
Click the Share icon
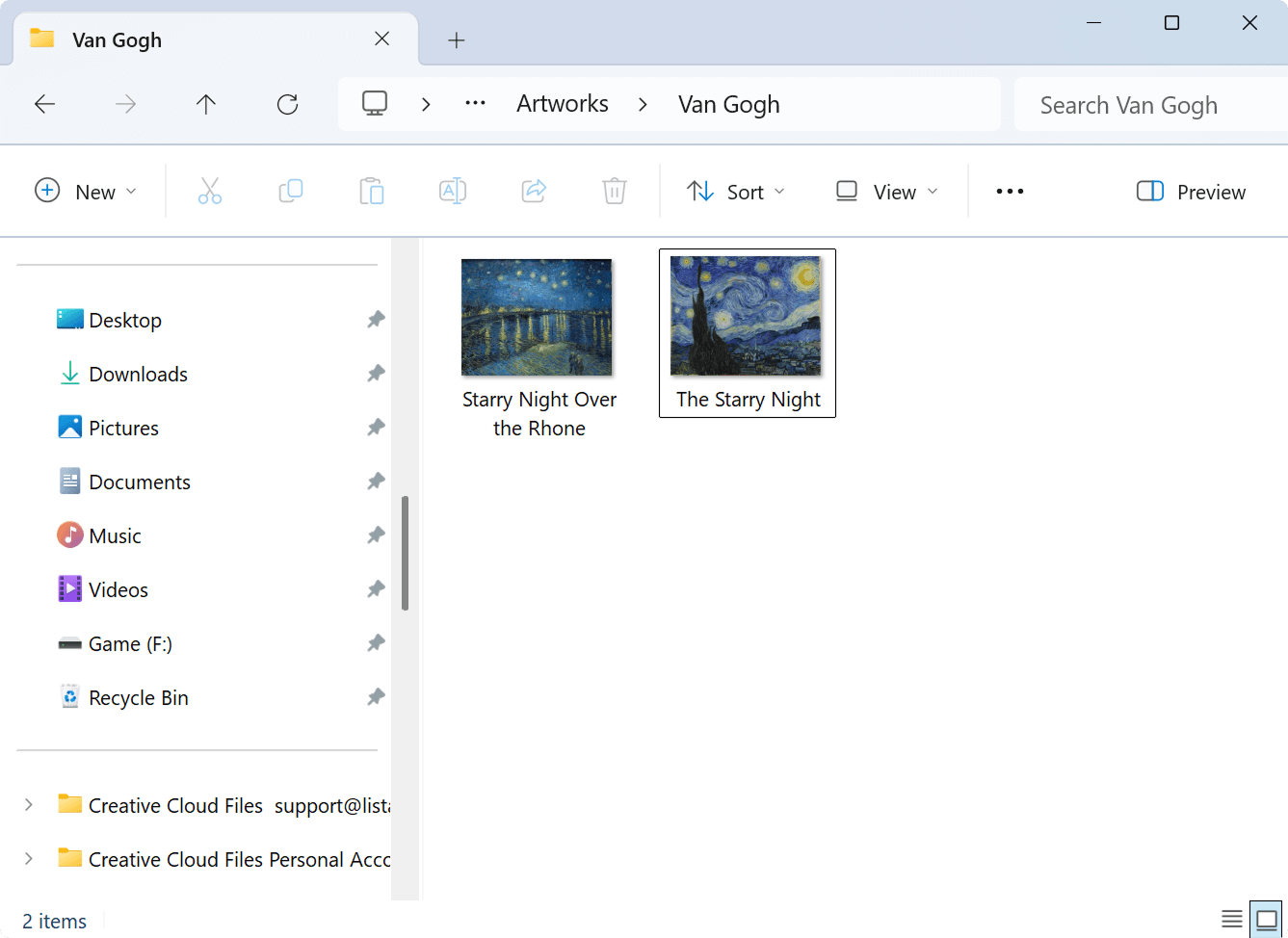[x=534, y=191]
